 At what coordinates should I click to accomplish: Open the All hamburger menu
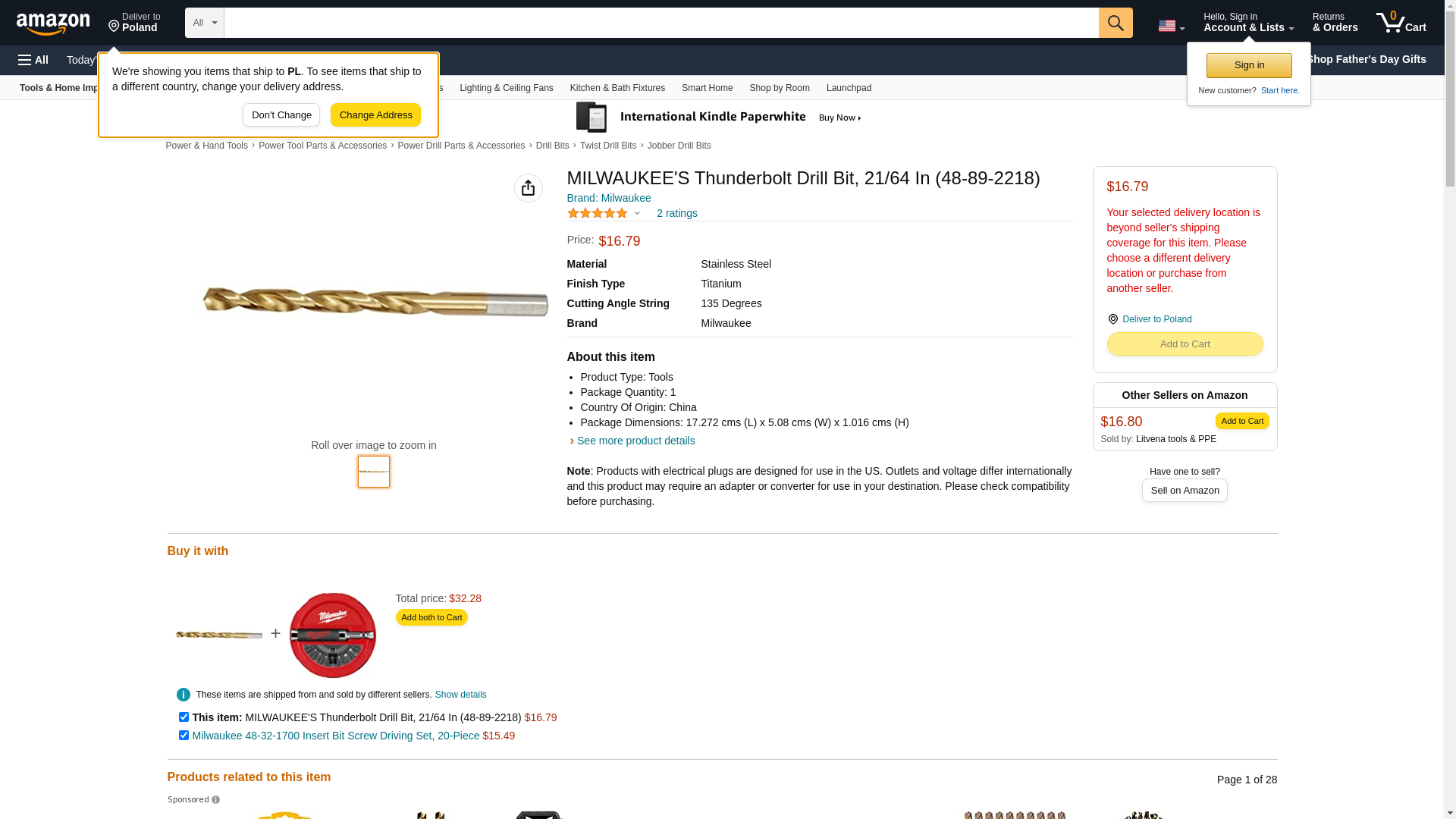(33, 60)
